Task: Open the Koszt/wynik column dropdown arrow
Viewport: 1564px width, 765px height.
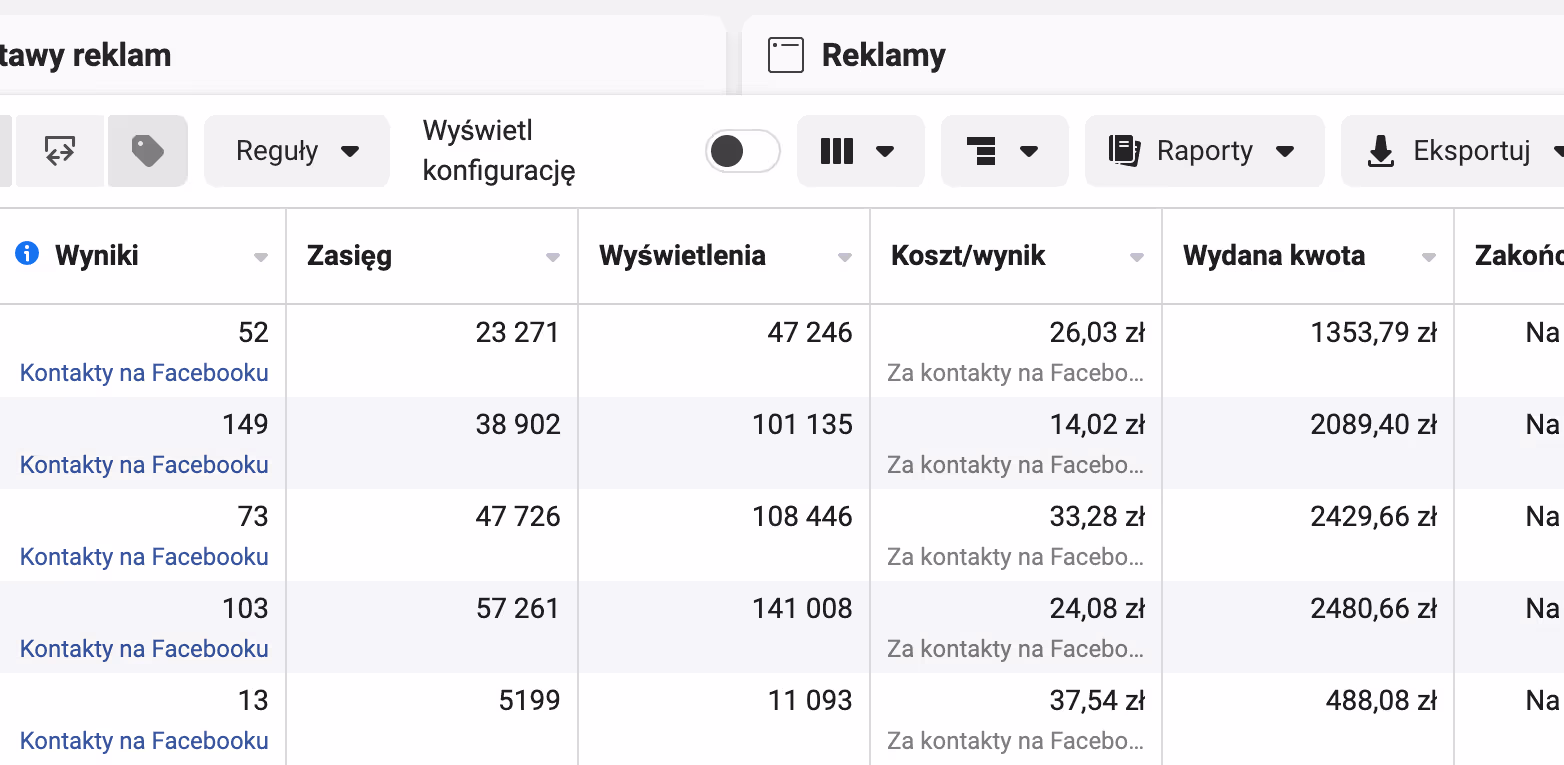Action: point(1137,257)
